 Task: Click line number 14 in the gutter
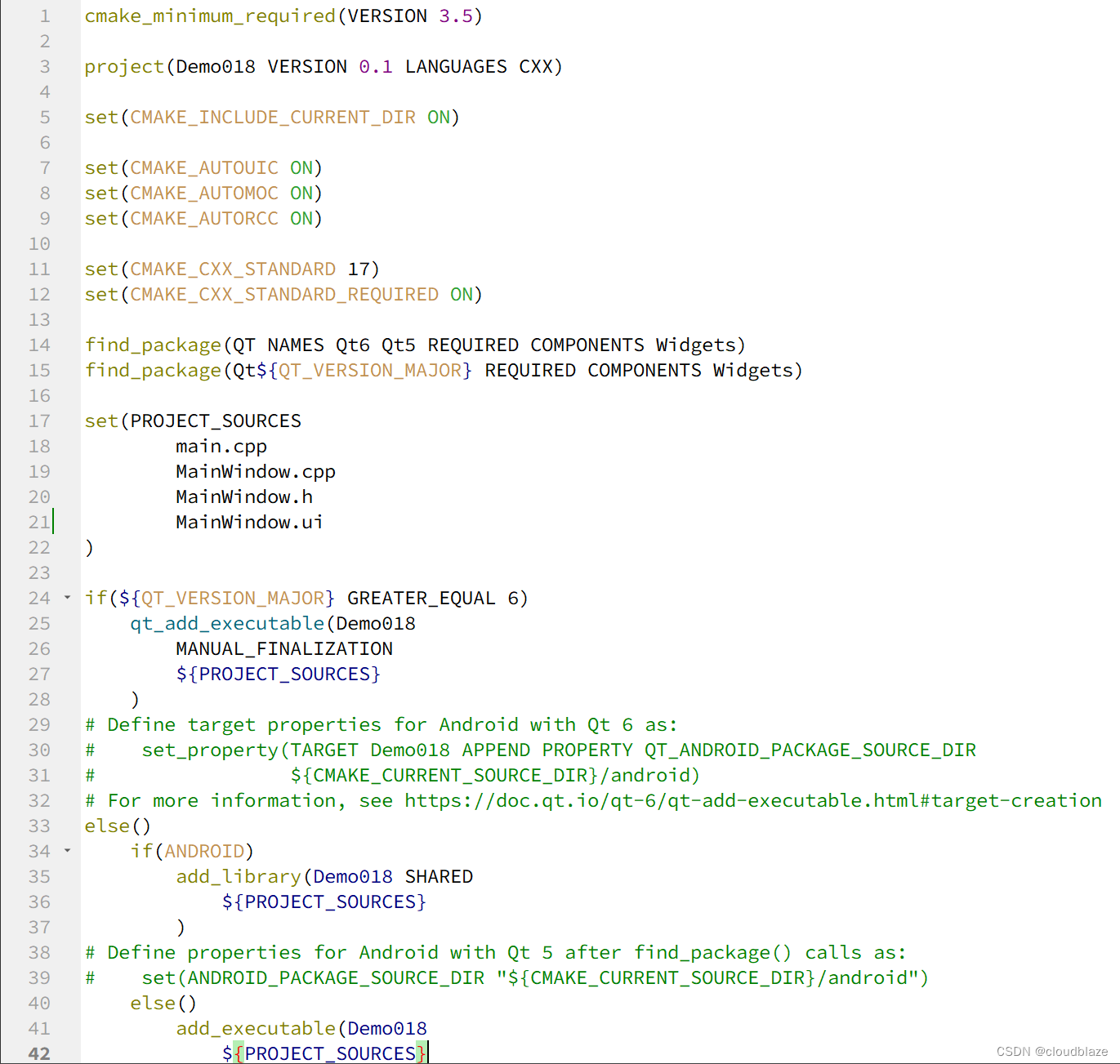point(39,345)
